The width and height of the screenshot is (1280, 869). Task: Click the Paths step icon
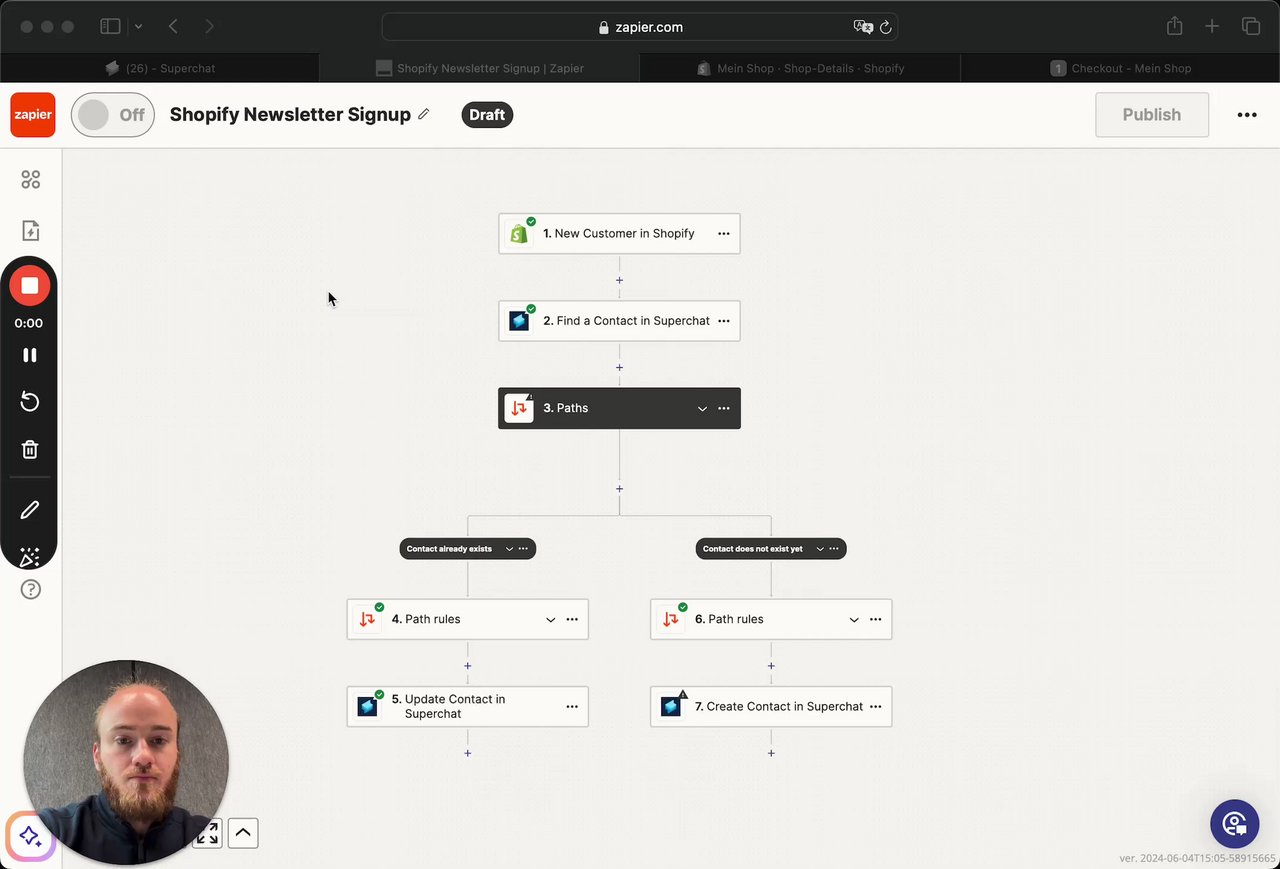click(x=519, y=408)
